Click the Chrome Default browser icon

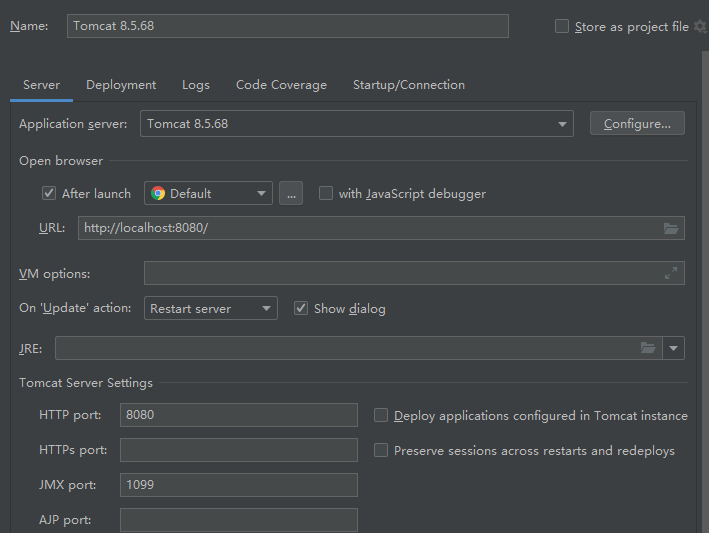pyautogui.click(x=158, y=193)
